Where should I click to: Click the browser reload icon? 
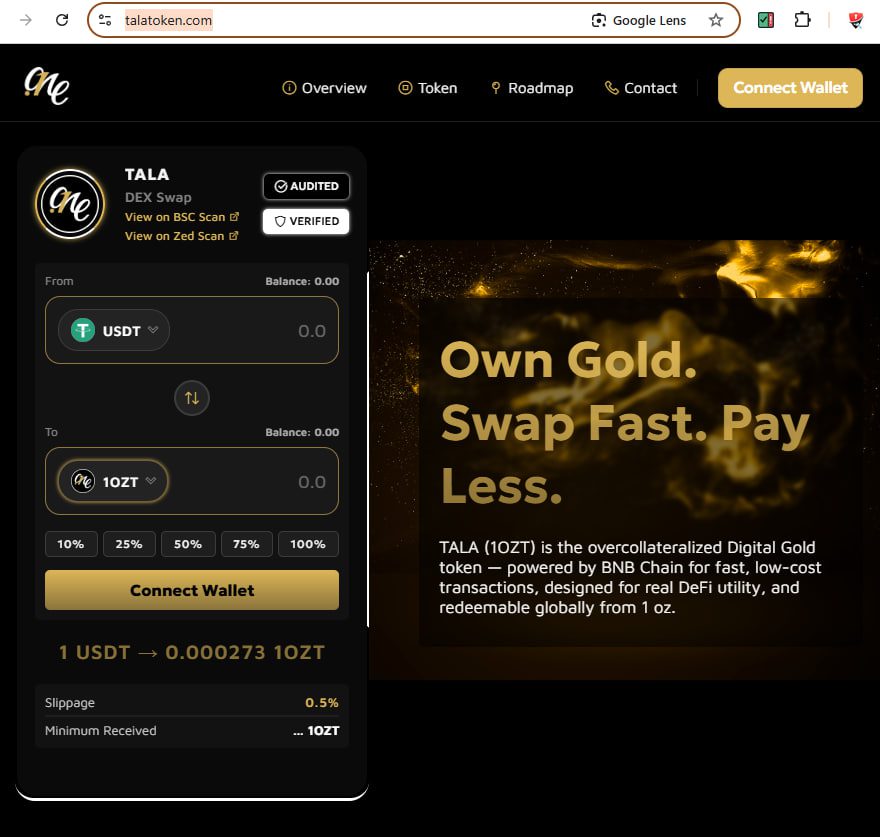click(x=62, y=20)
